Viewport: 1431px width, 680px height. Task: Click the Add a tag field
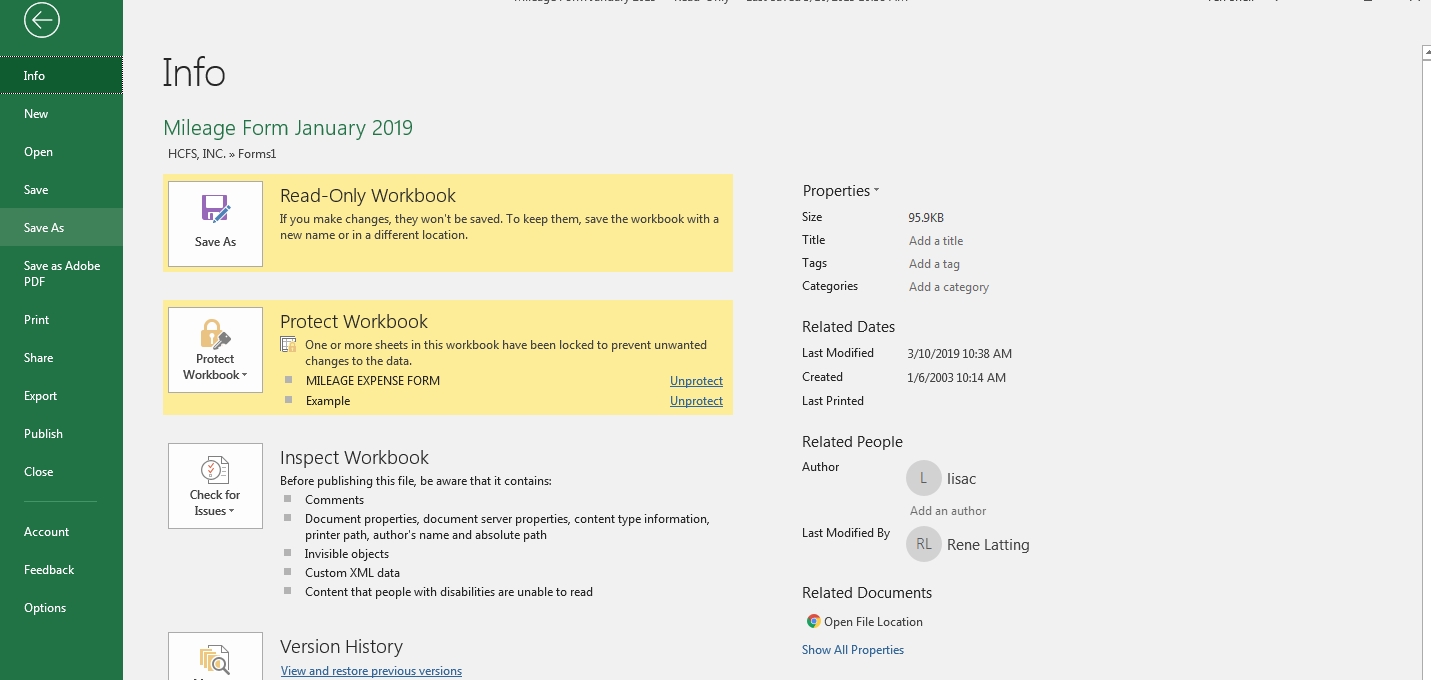934,264
